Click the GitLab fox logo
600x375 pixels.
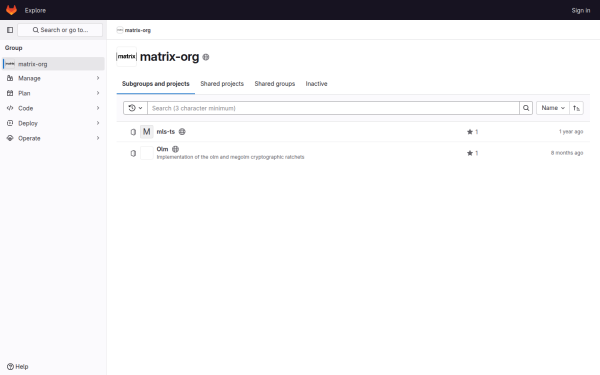coord(11,10)
